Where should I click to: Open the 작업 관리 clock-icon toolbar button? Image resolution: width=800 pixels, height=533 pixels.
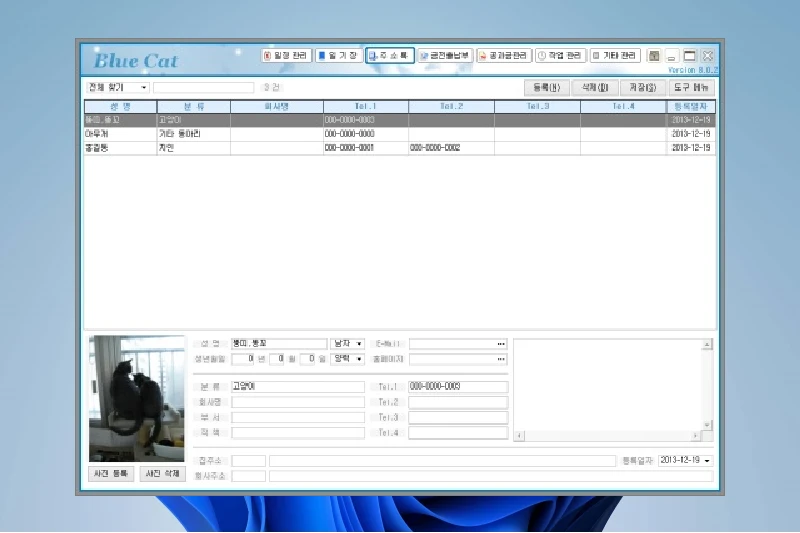(560, 56)
